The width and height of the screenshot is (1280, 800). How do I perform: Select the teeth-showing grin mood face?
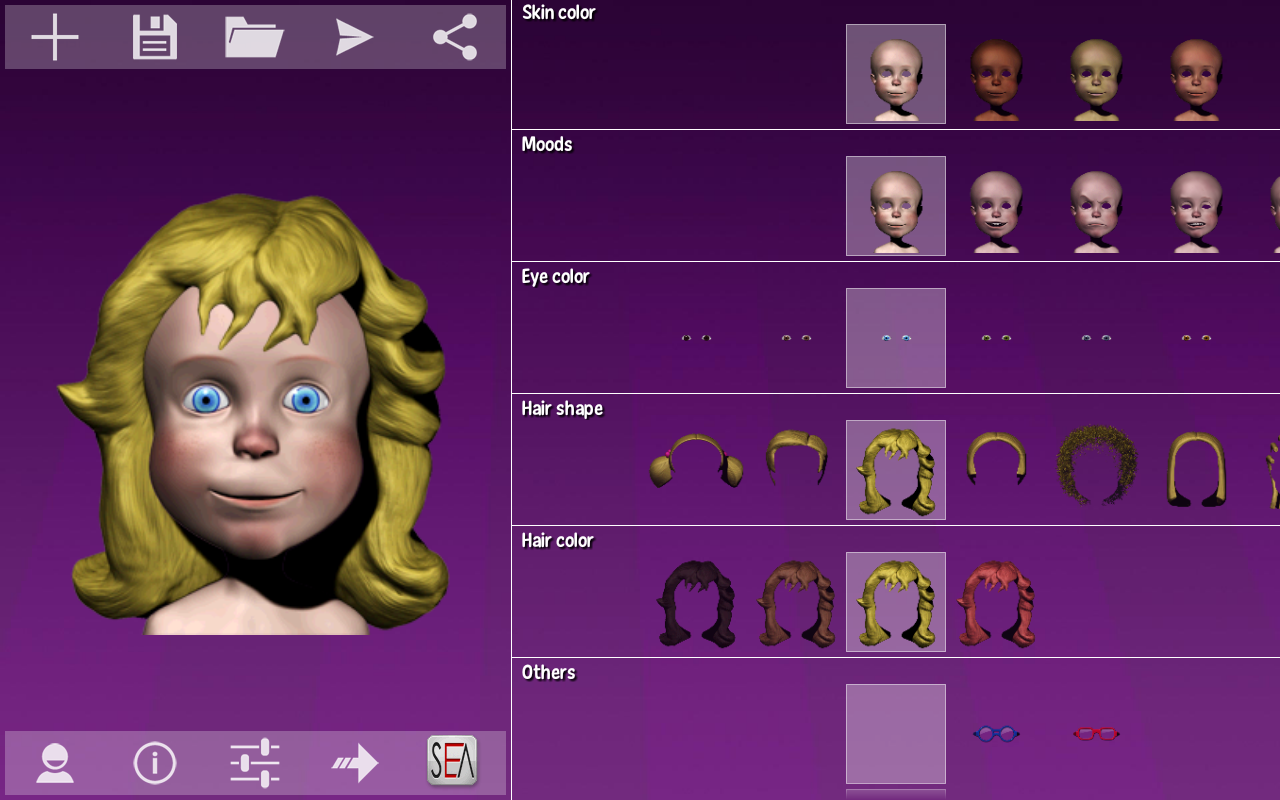(x=1196, y=210)
